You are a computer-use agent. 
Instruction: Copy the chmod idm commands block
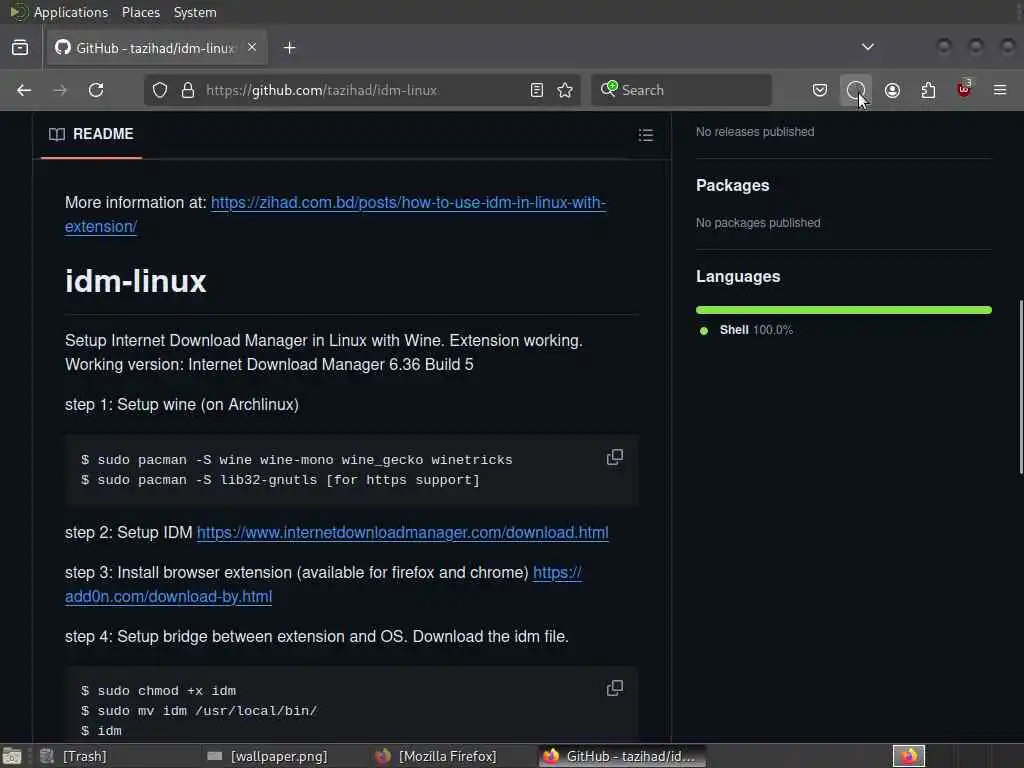tap(615, 688)
